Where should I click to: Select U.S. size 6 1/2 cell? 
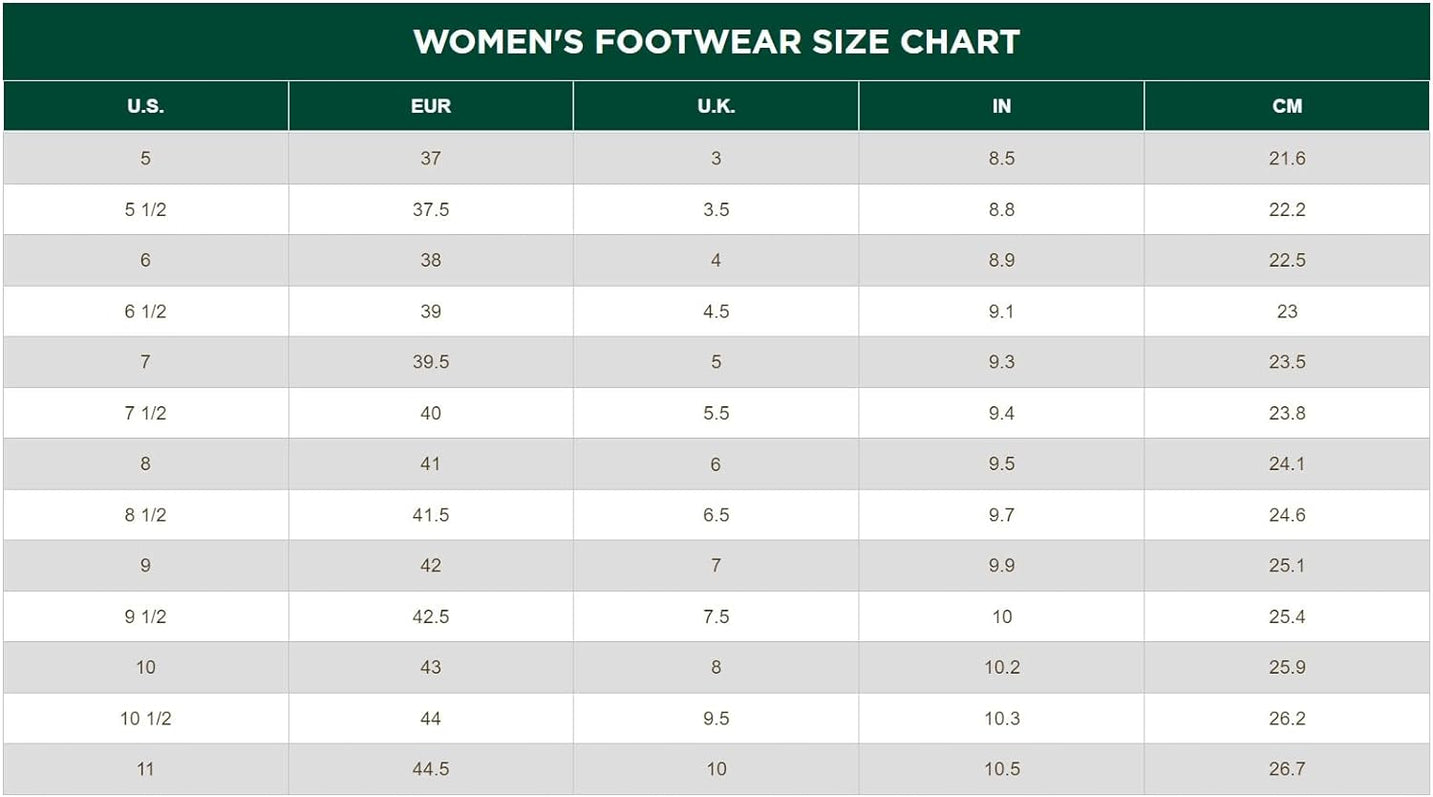pos(146,311)
